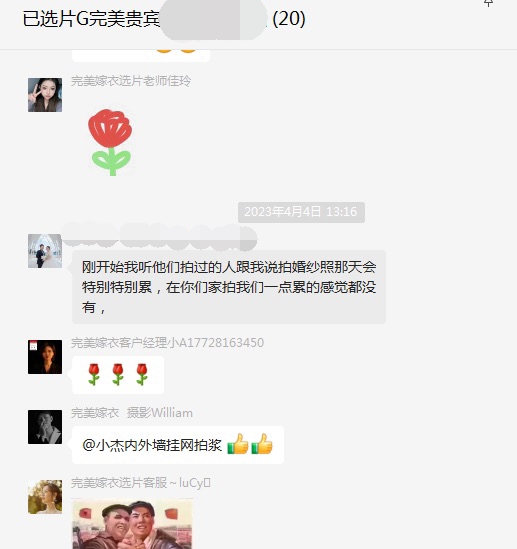This screenshot has width=517, height=549.
Task: Open the 摄影William profile avatar
Action: (x=45, y=427)
